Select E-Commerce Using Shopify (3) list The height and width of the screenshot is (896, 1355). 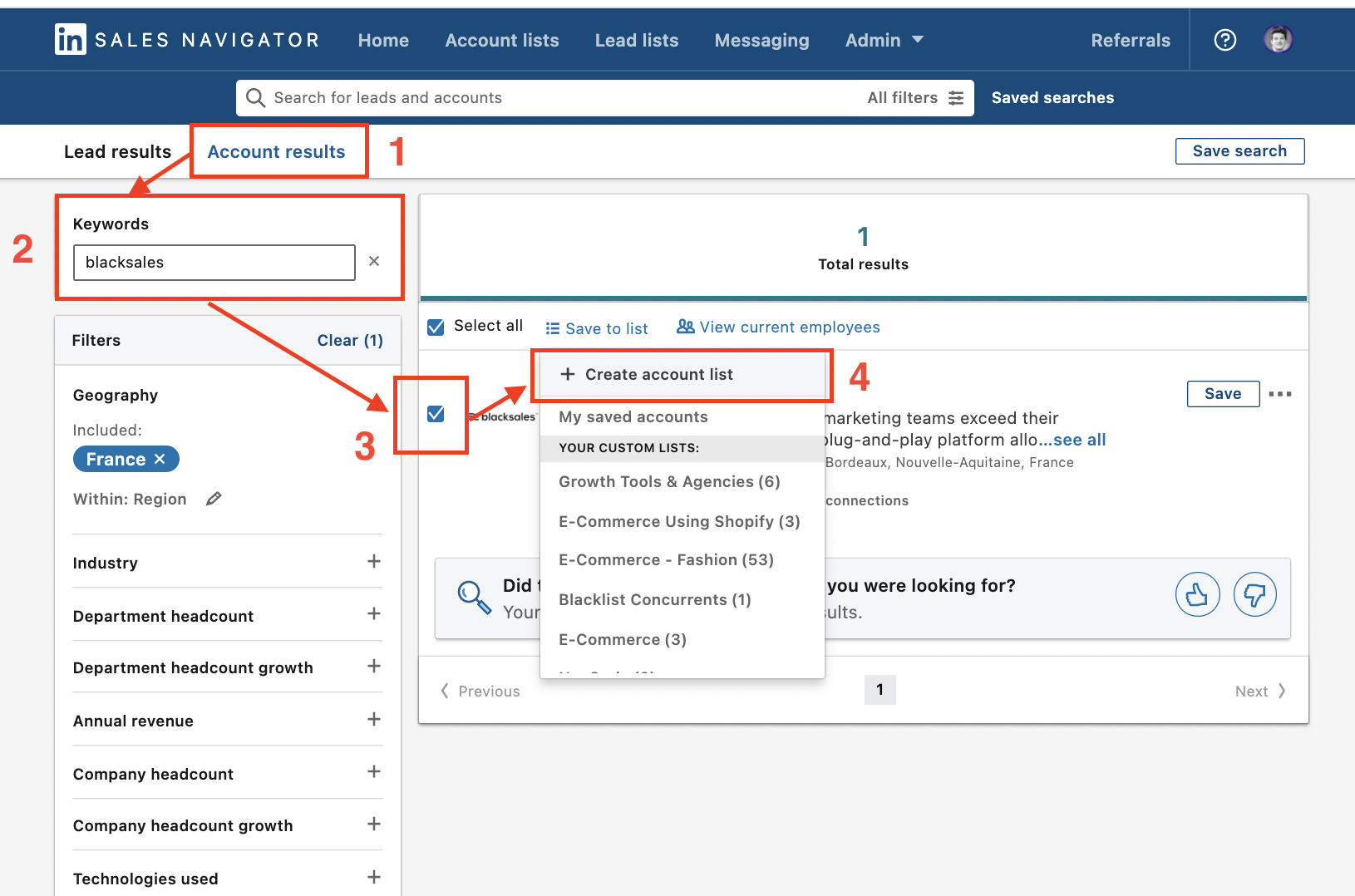click(679, 521)
